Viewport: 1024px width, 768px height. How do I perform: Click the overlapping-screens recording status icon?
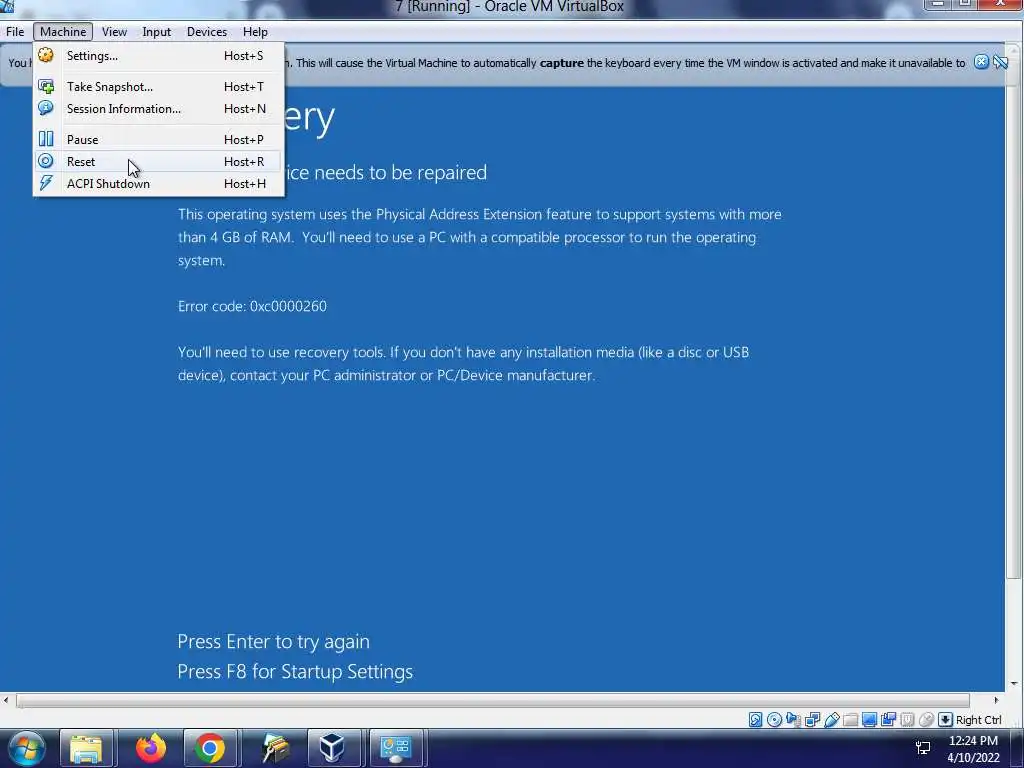tap(888, 720)
